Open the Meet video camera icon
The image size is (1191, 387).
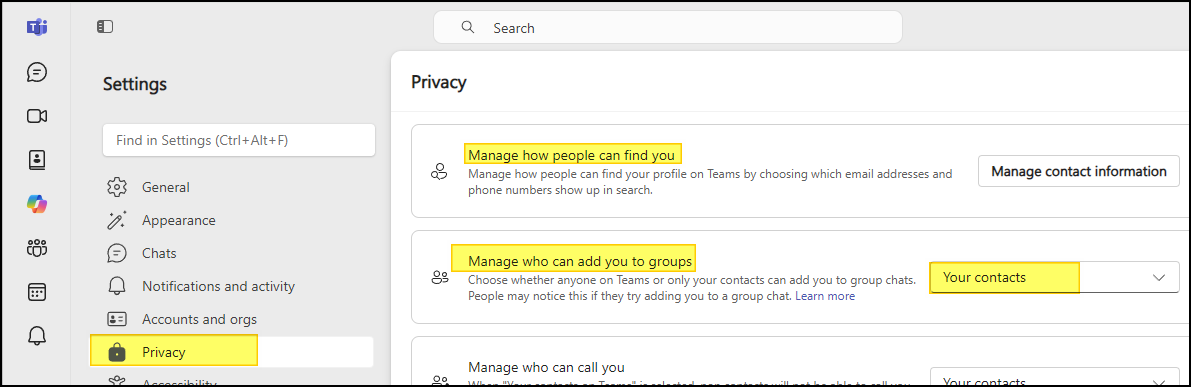click(36, 116)
